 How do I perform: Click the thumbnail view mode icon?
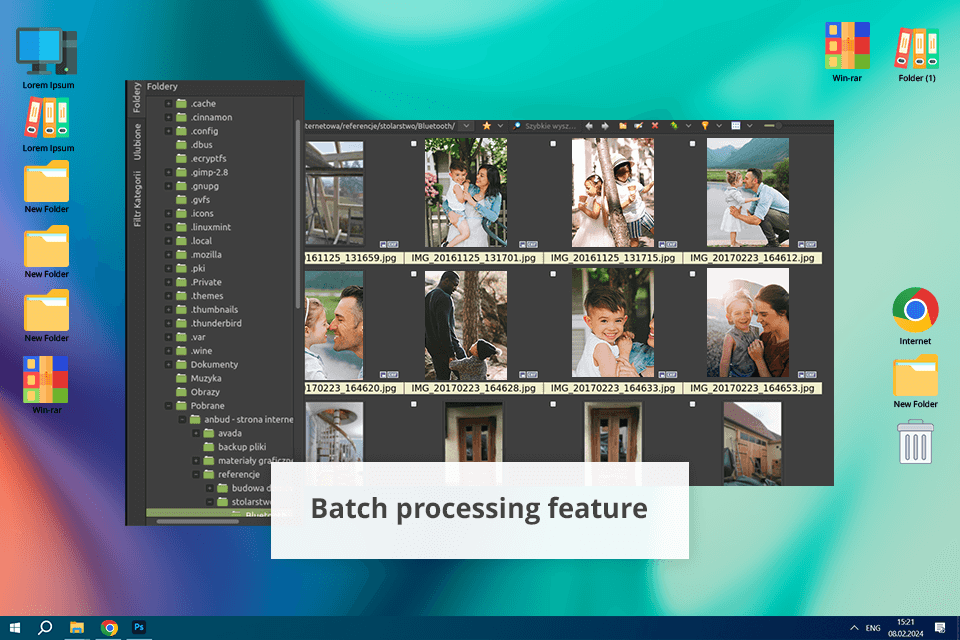pyautogui.click(x=736, y=126)
